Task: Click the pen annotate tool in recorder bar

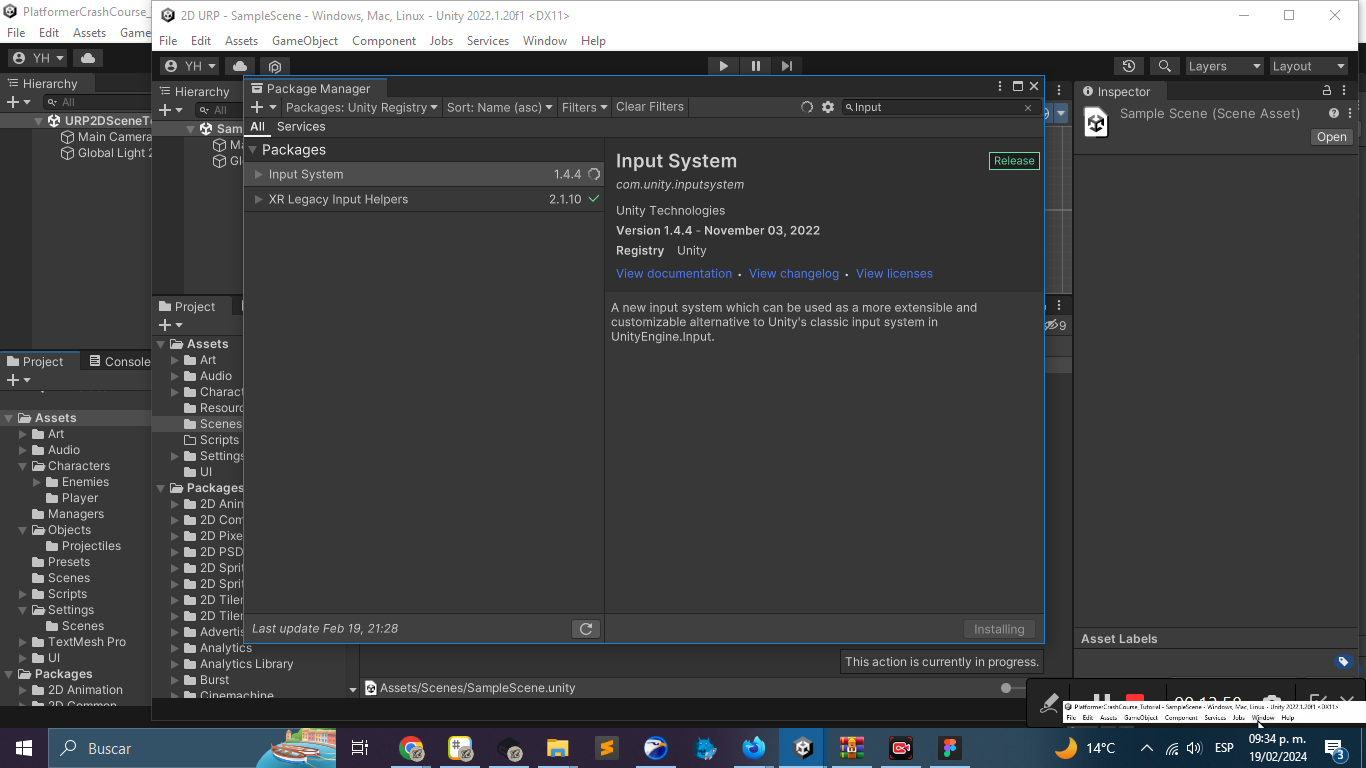Action: pos(1049,703)
